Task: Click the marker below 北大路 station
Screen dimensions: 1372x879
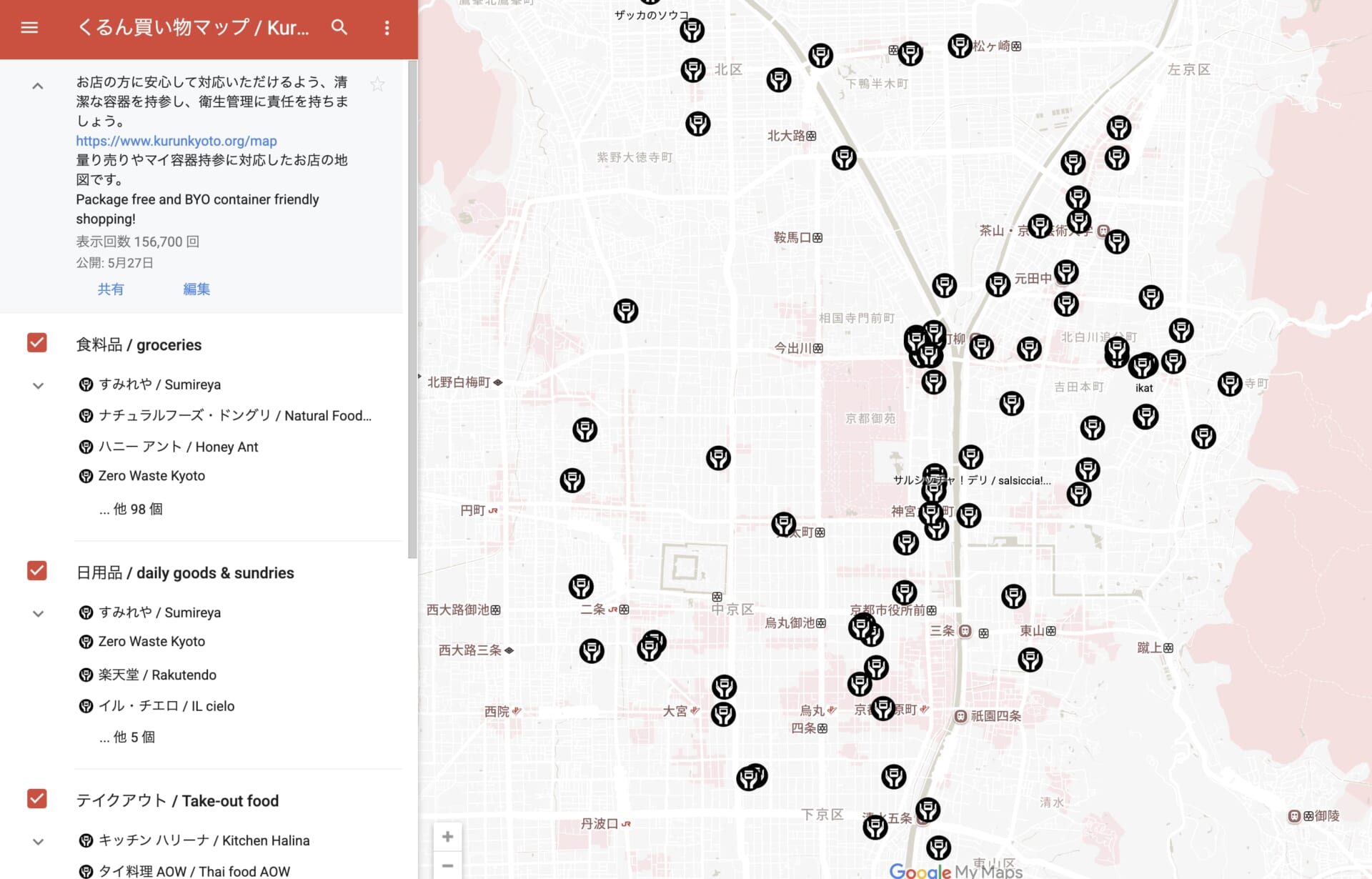Action: click(844, 158)
